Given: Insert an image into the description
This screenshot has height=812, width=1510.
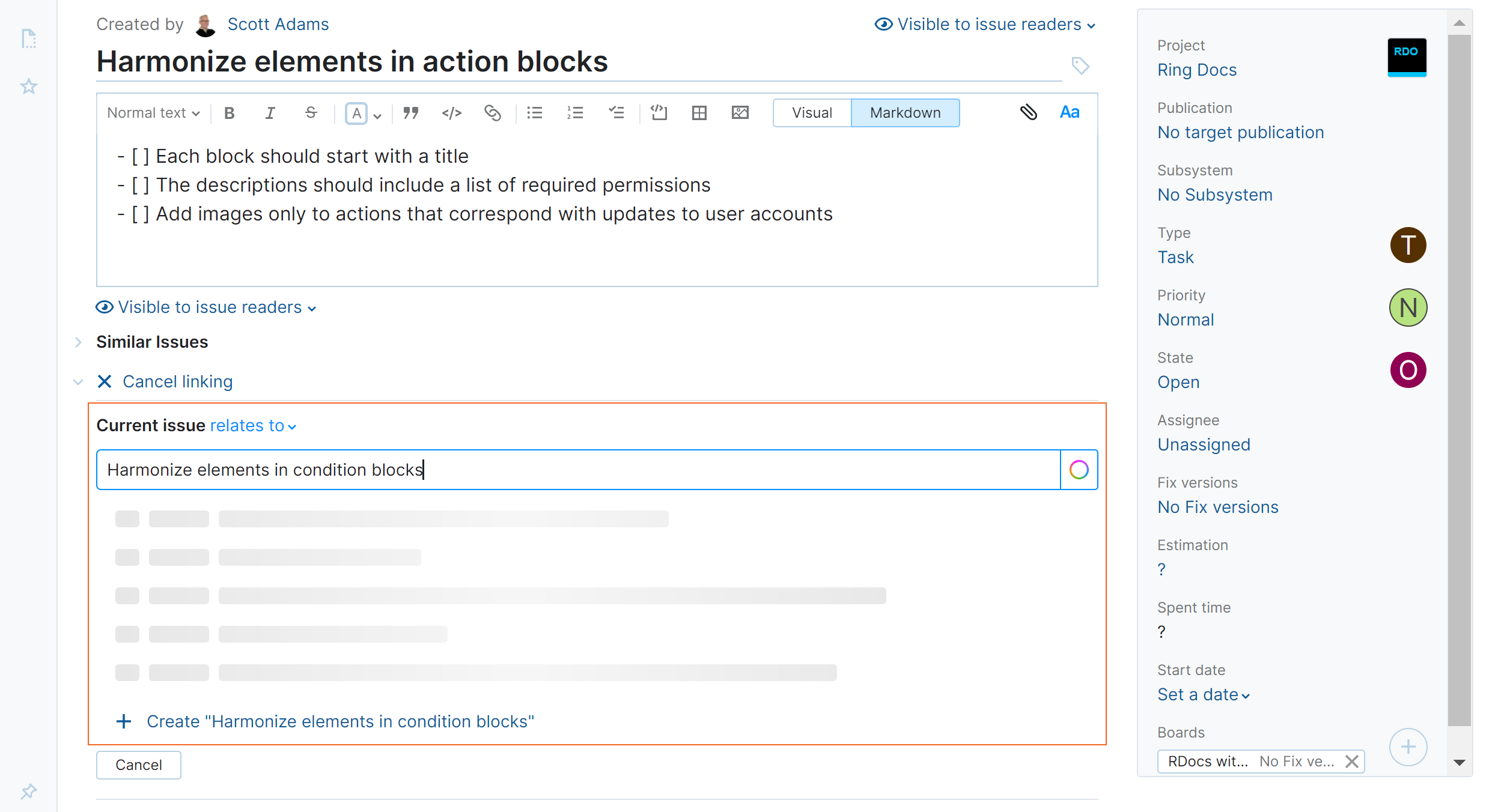Looking at the screenshot, I should coord(740,112).
